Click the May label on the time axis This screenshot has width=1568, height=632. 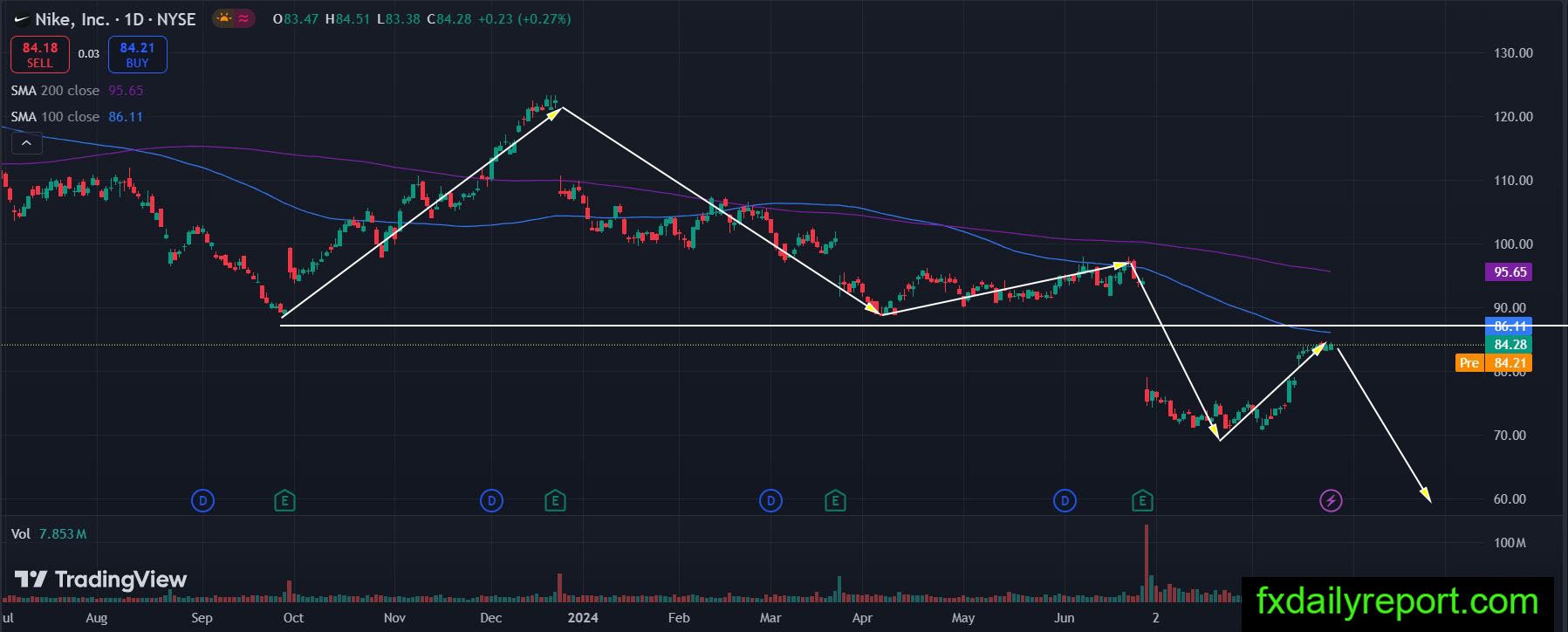coord(963,618)
